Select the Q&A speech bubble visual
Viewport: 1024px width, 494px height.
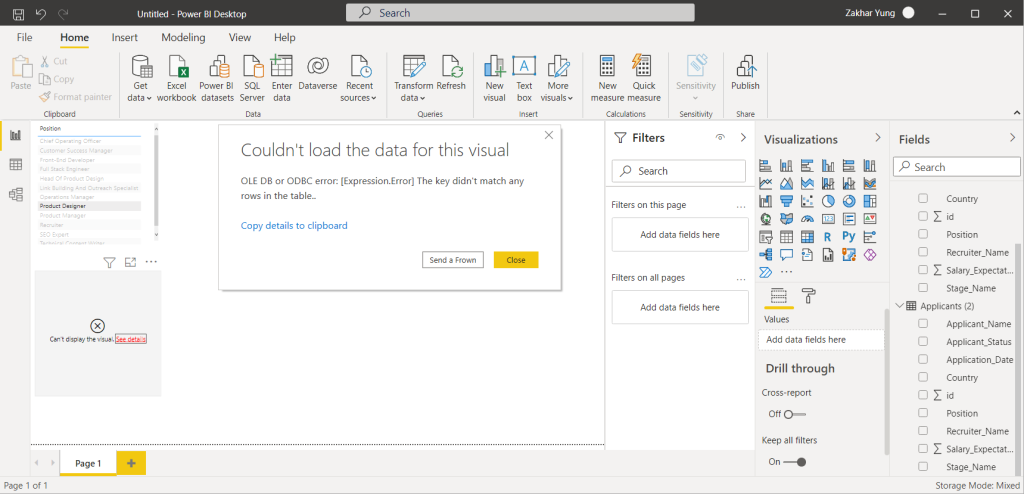(786, 254)
